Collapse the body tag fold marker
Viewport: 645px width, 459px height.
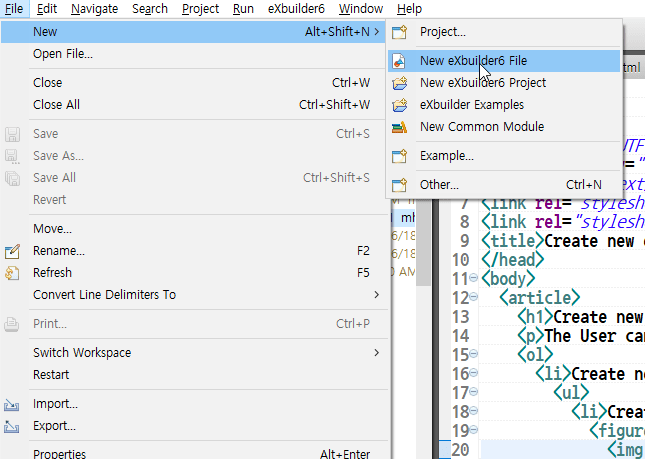(473, 279)
